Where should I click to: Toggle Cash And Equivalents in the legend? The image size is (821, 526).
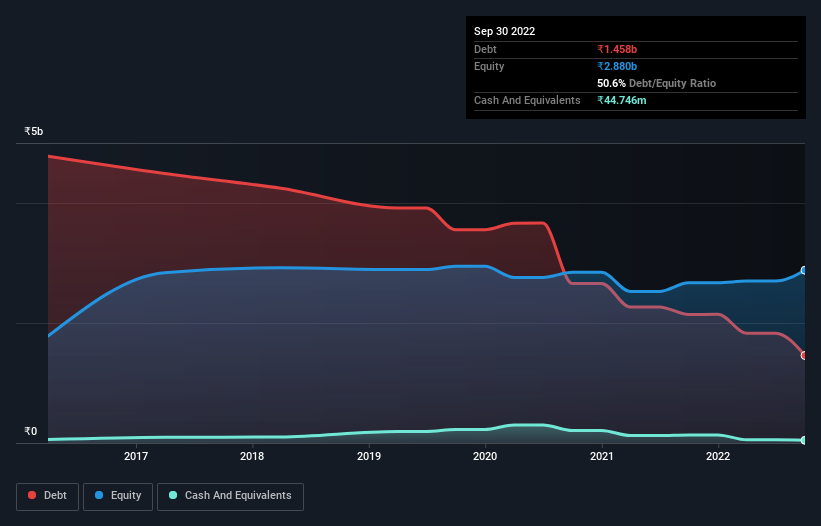[x=230, y=496]
